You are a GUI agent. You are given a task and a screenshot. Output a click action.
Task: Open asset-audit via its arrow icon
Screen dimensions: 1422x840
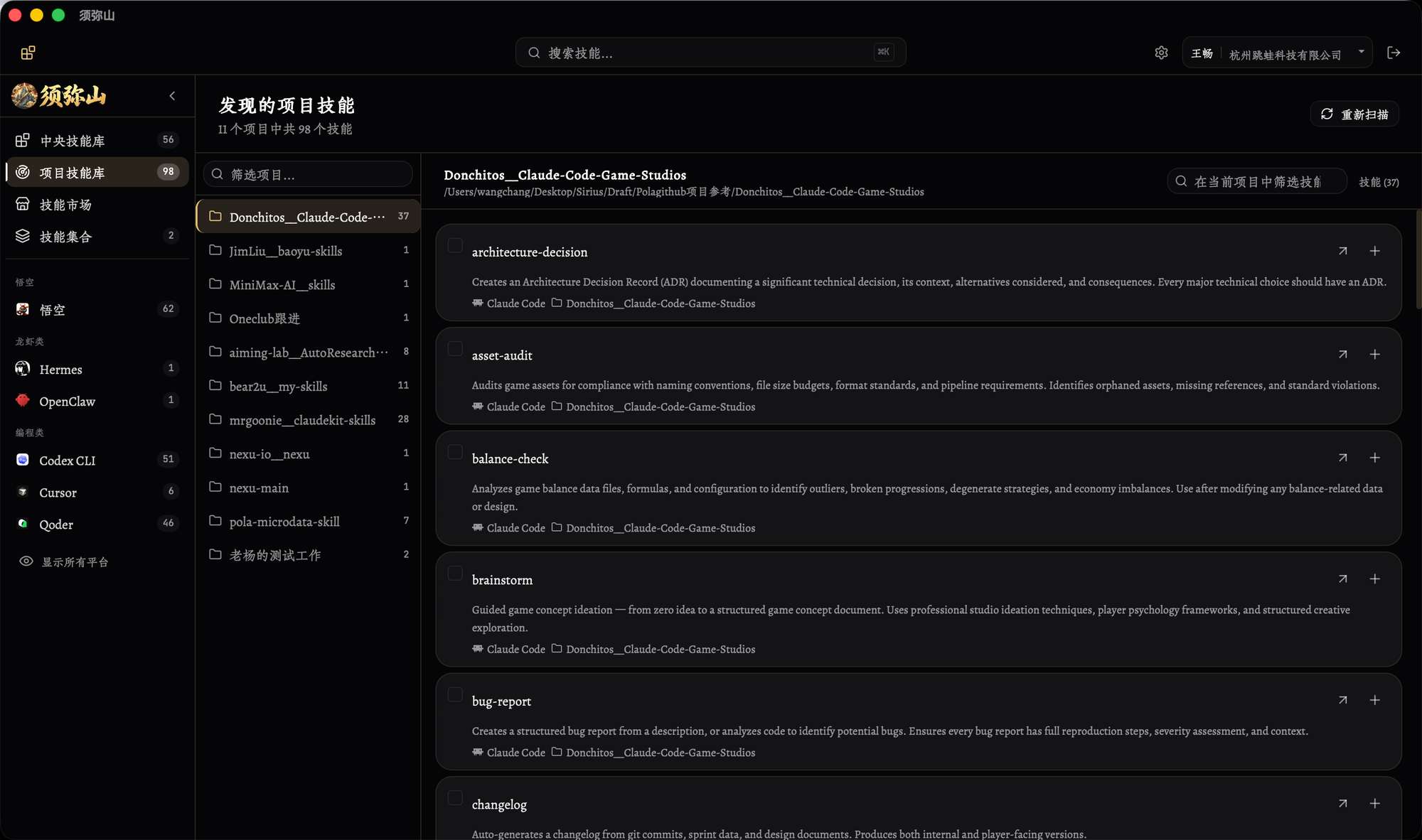point(1342,354)
